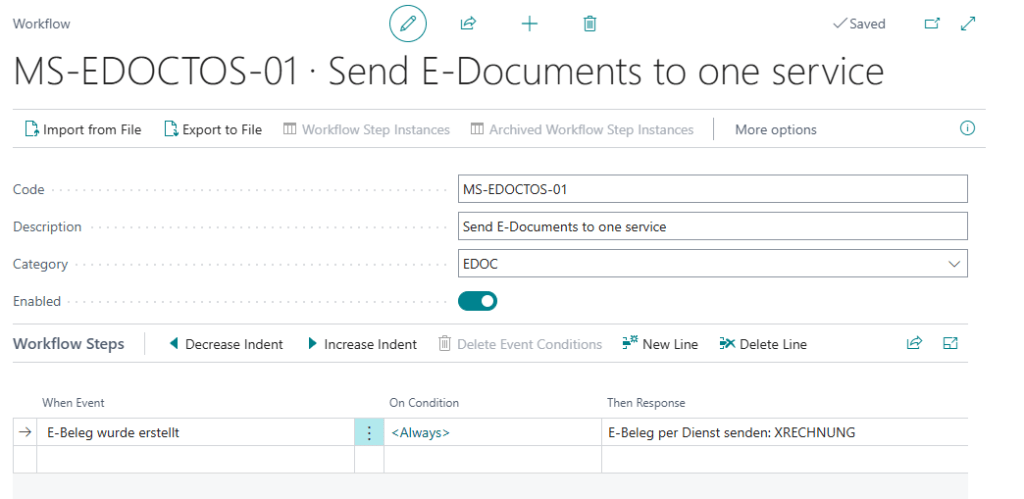Click the information circle icon
The width and height of the screenshot is (1024, 499).
[967, 129]
